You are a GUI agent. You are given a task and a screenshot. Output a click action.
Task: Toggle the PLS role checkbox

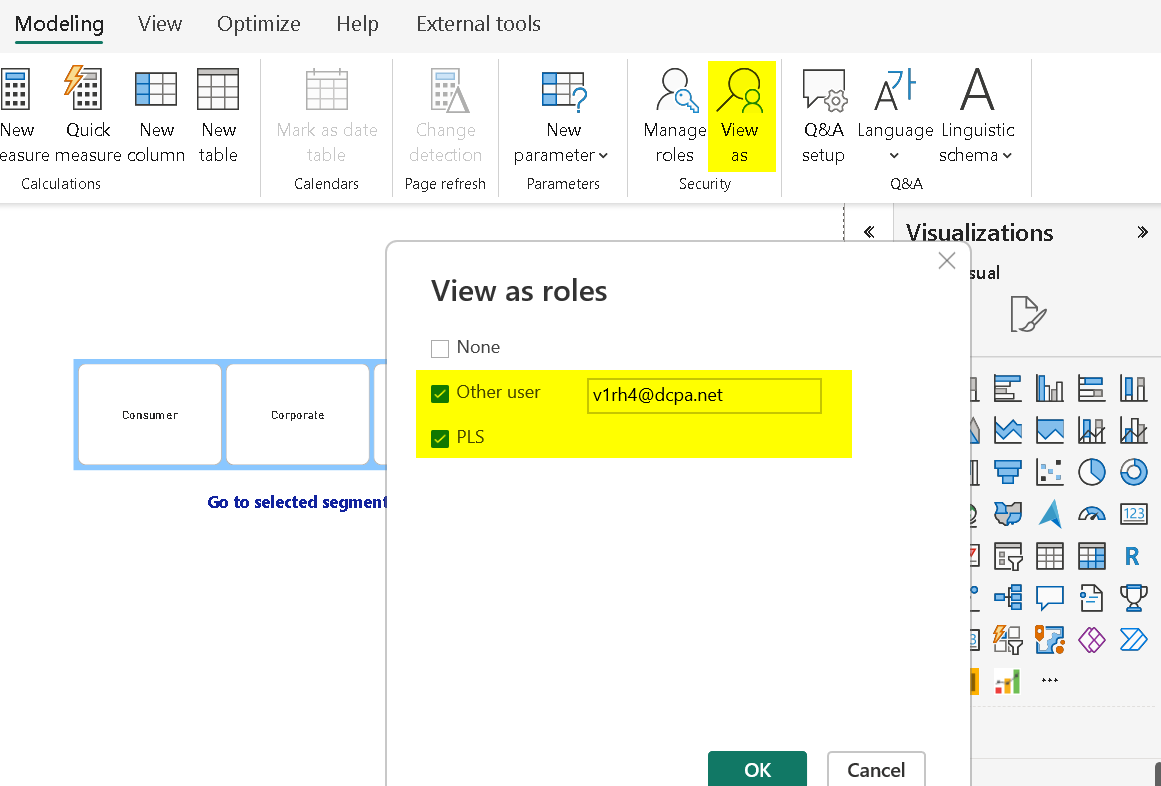pyautogui.click(x=440, y=438)
